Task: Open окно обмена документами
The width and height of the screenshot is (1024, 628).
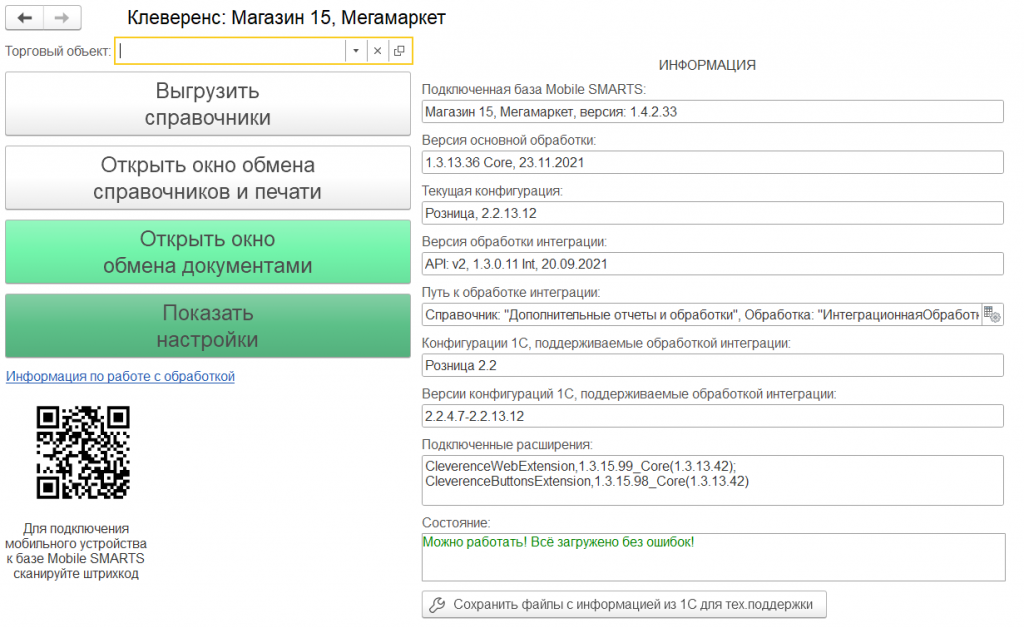Action: point(208,252)
